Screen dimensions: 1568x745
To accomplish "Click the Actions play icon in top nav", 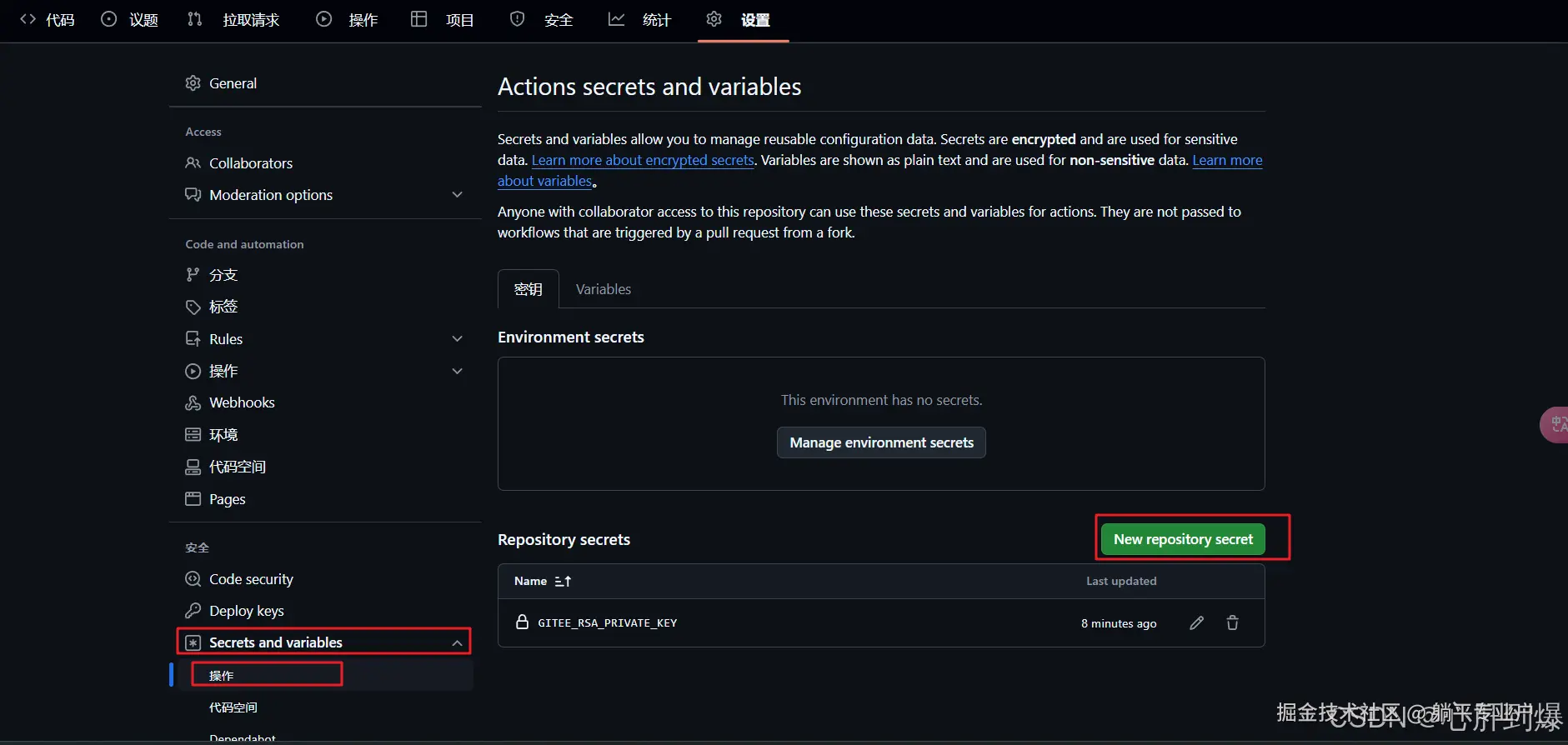I will pyautogui.click(x=323, y=19).
